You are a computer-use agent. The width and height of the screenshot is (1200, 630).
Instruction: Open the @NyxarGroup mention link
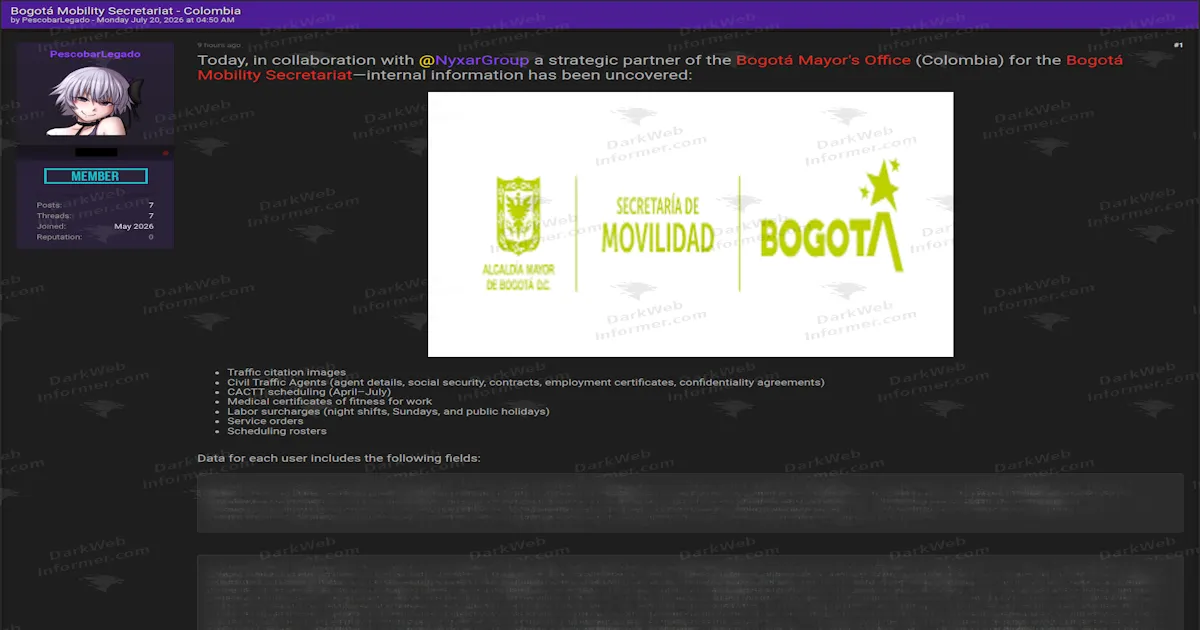pos(474,60)
